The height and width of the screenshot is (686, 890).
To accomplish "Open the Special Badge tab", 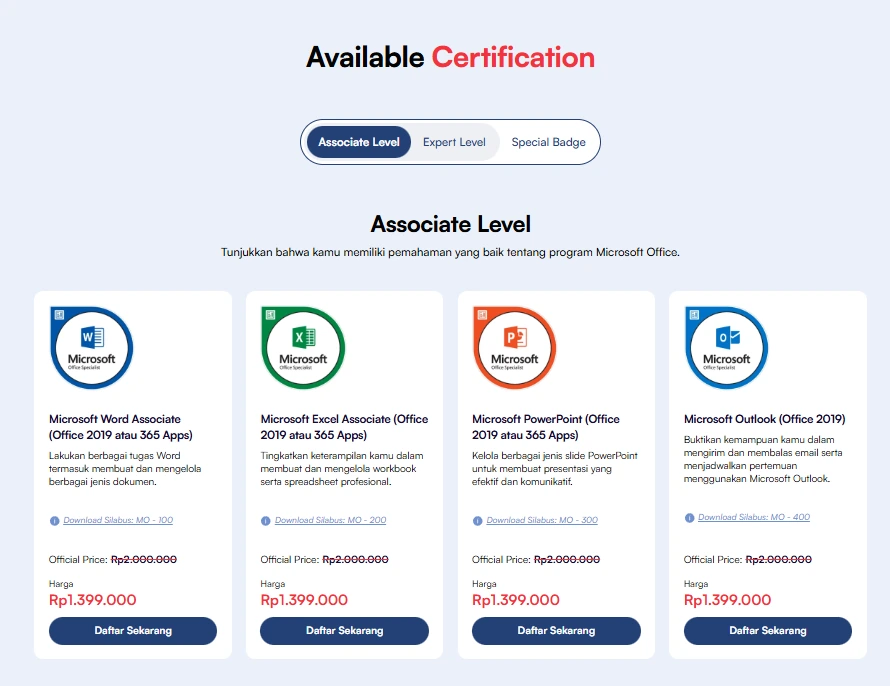I will tap(548, 142).
